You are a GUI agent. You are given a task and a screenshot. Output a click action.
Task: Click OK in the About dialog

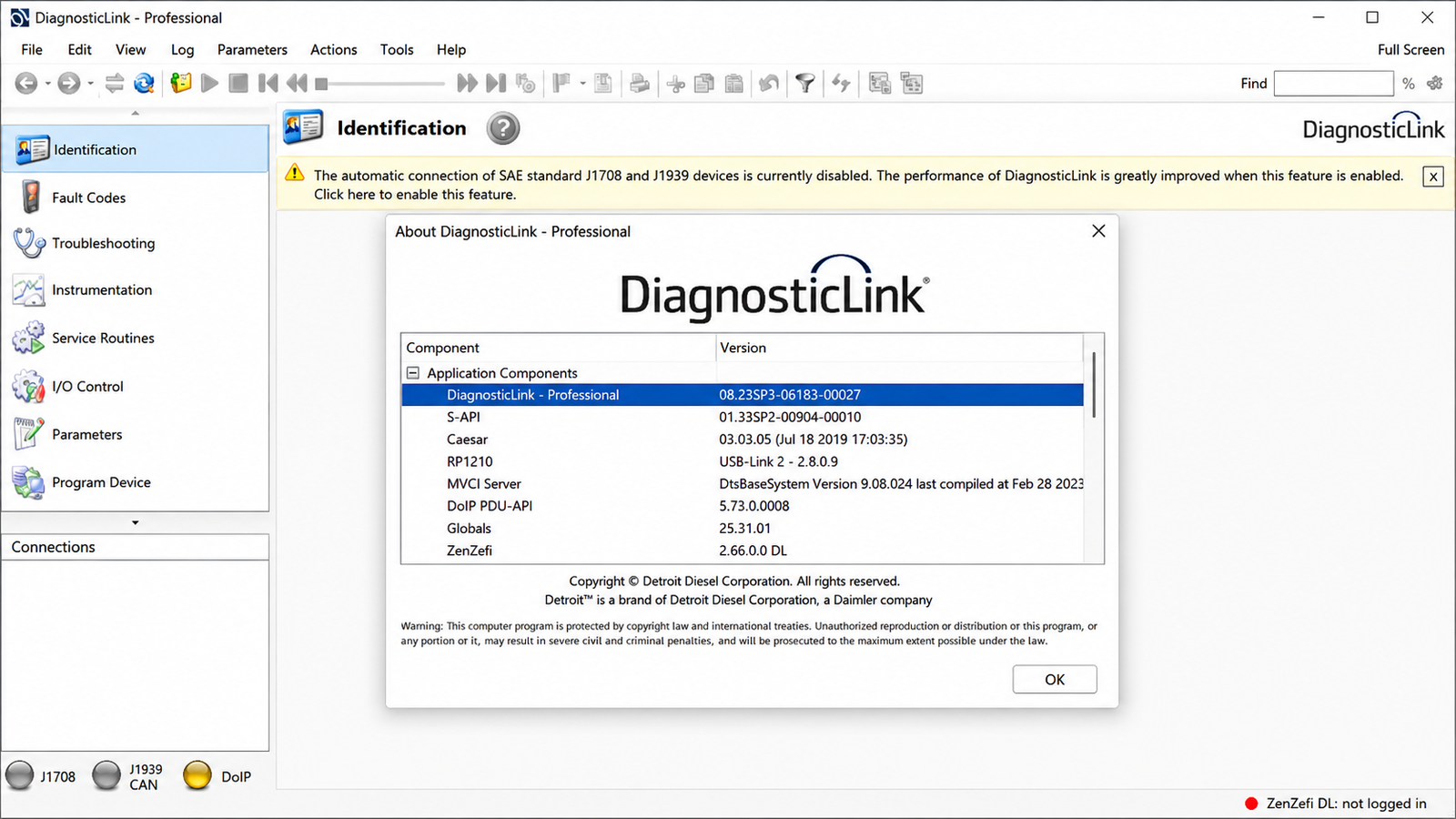click(x=1055, y=680)
